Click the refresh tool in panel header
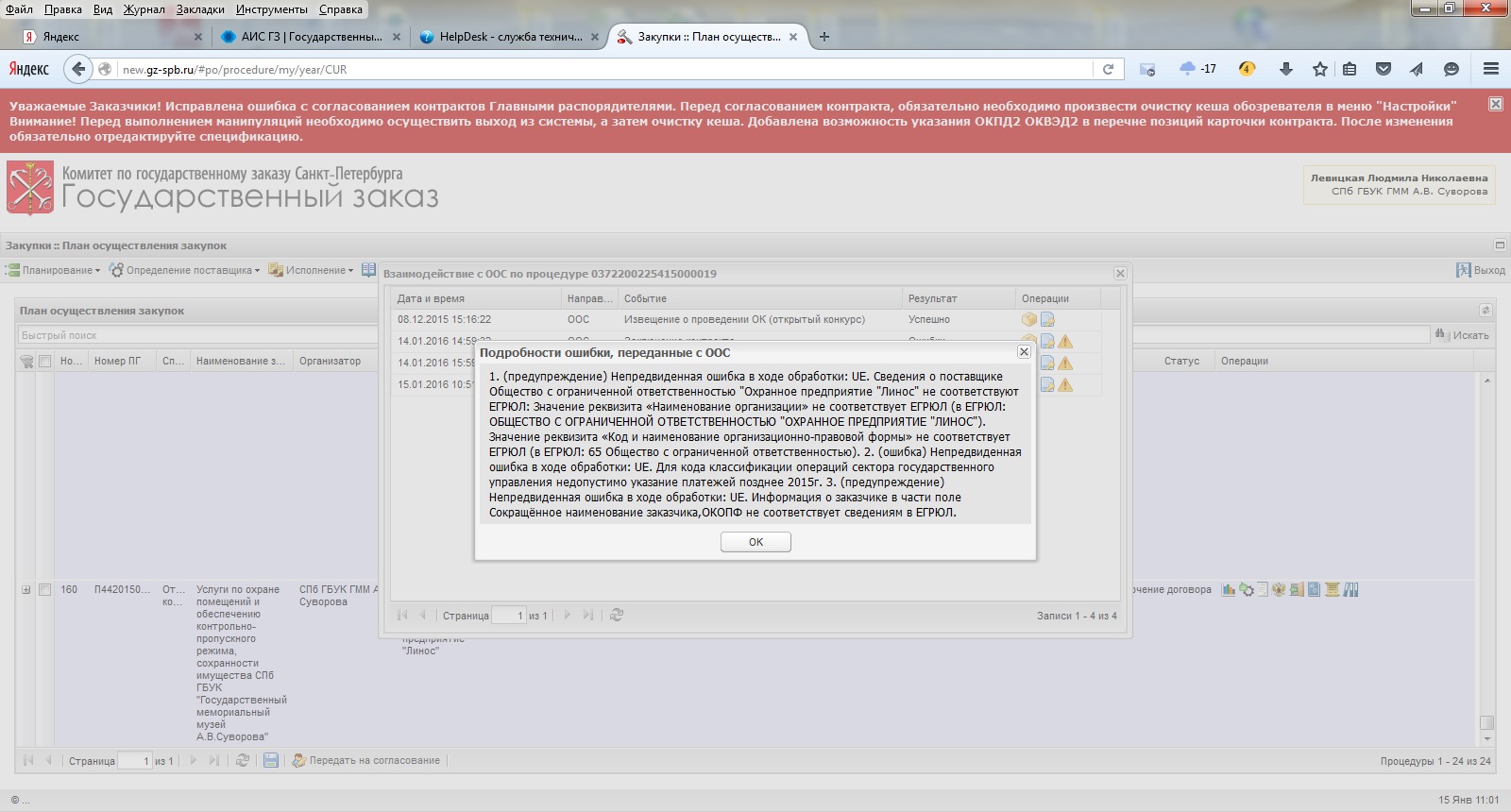 tap(1486, 311)
